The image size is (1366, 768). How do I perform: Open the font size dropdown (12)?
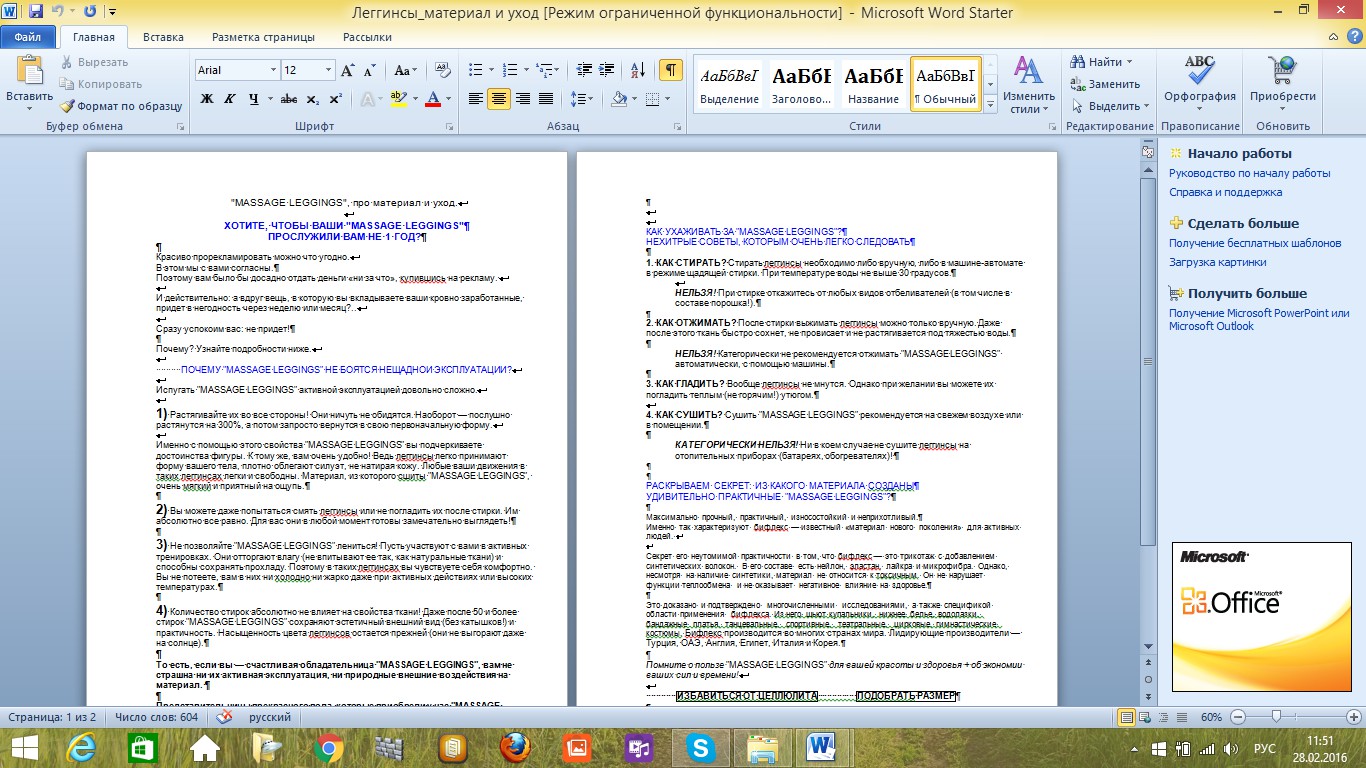[328, 71]
